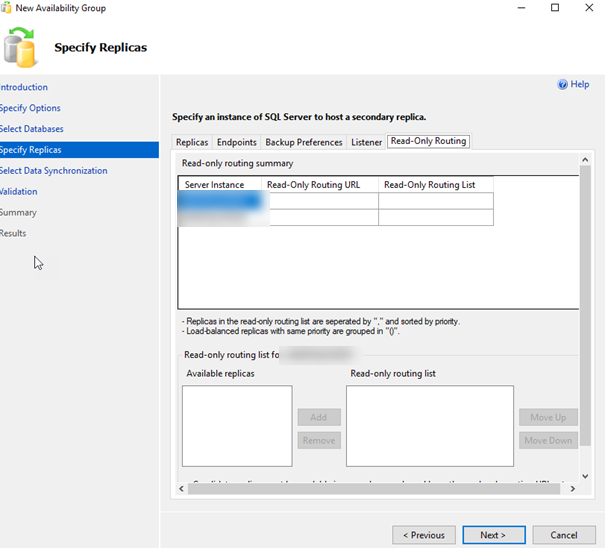Open the Endpoints tab

click(237, 142)
